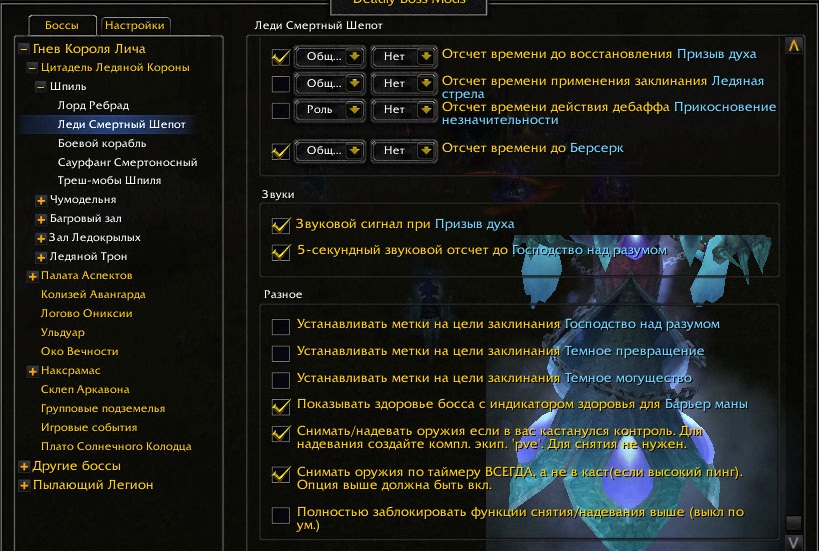Disable the Берсерк countdown checkbox
This screenshot has width=819, height=551.
[281, 151]
